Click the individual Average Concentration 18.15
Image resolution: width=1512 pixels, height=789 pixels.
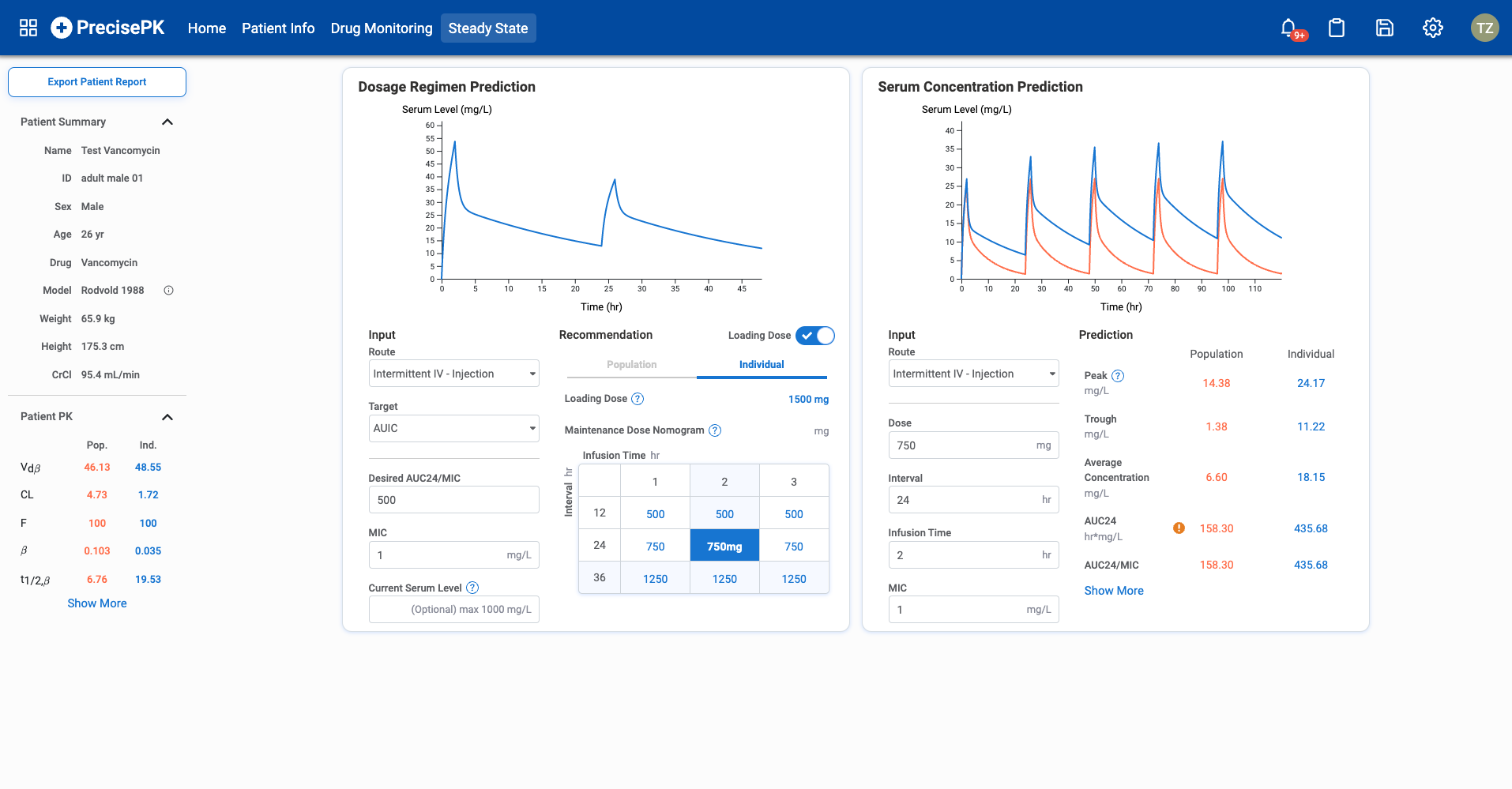point(1311,477)
